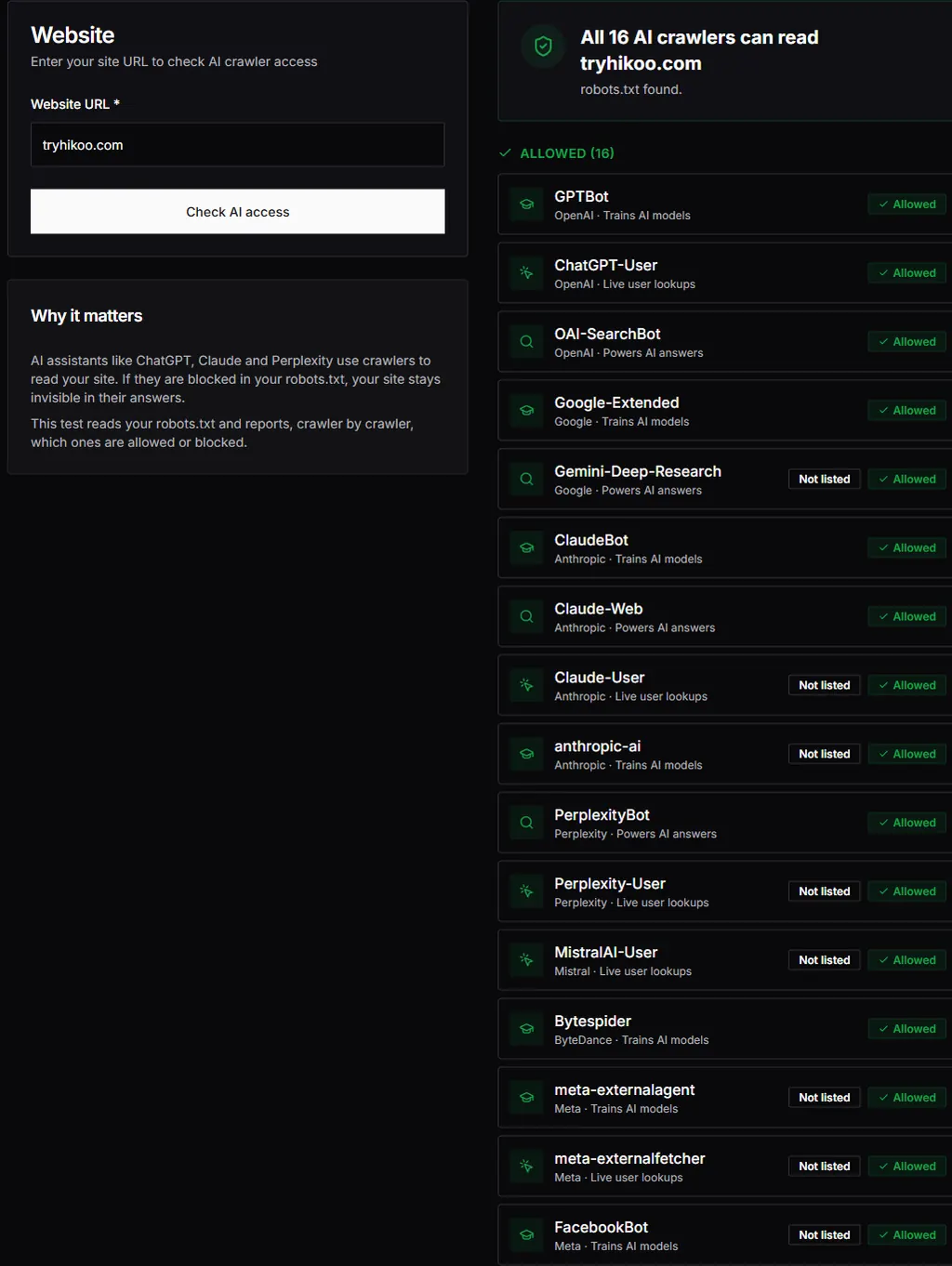The width and height of the screenshot is (952, 1266).
Task: Click the Allowed badge for Google-Extended
Action: [x=907, y=411]
